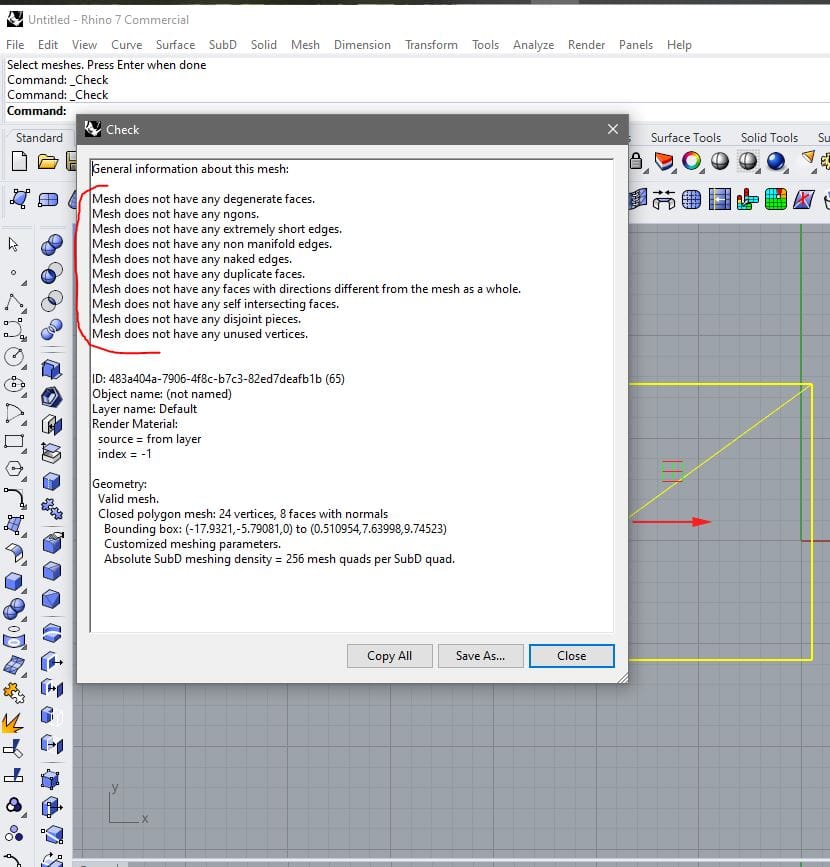Open the Mesh menu

[x=305, y=45]
